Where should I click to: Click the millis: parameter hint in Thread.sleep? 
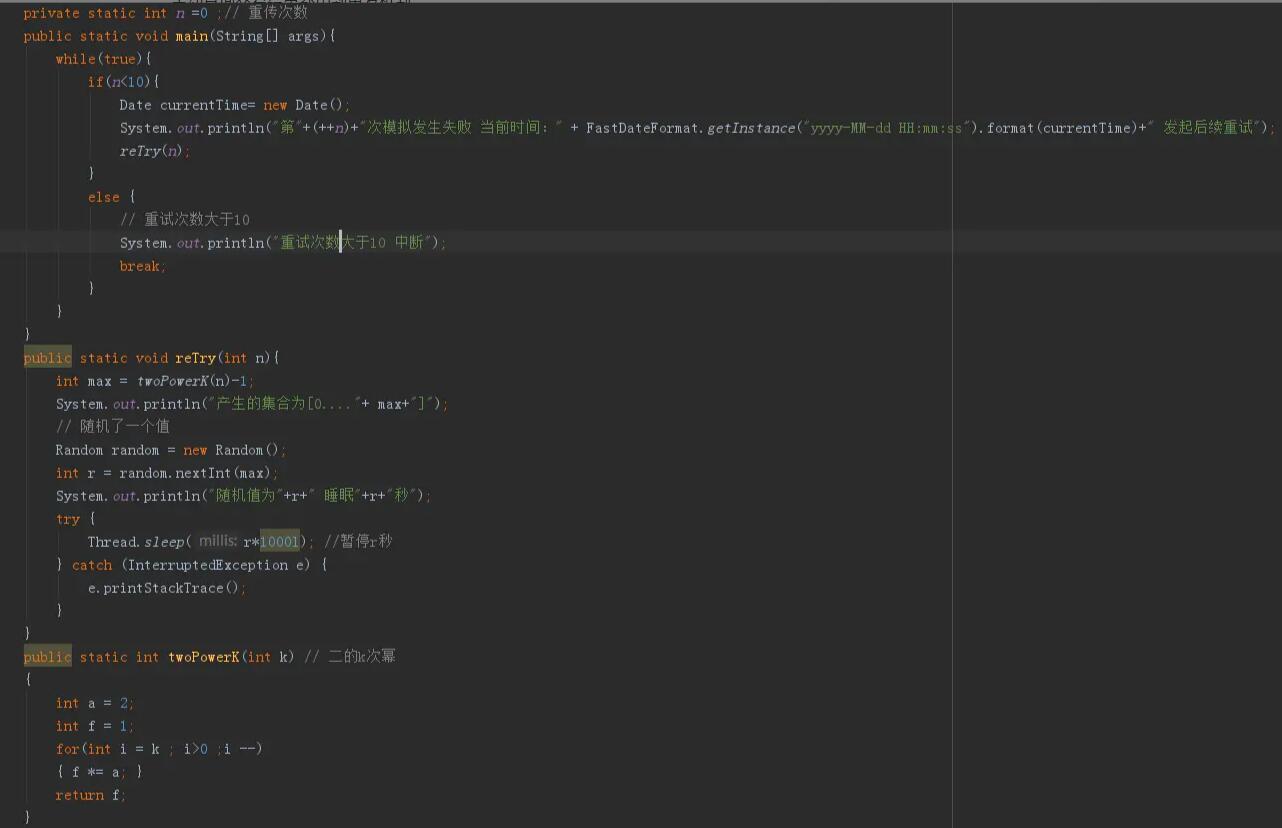pos(218,540)
